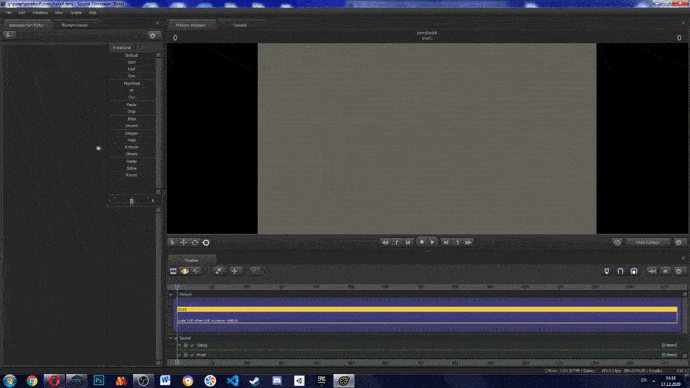Switch timeline to Clip Editor mode
Screen dimensions: 690x388
click(x=173, y=271)
